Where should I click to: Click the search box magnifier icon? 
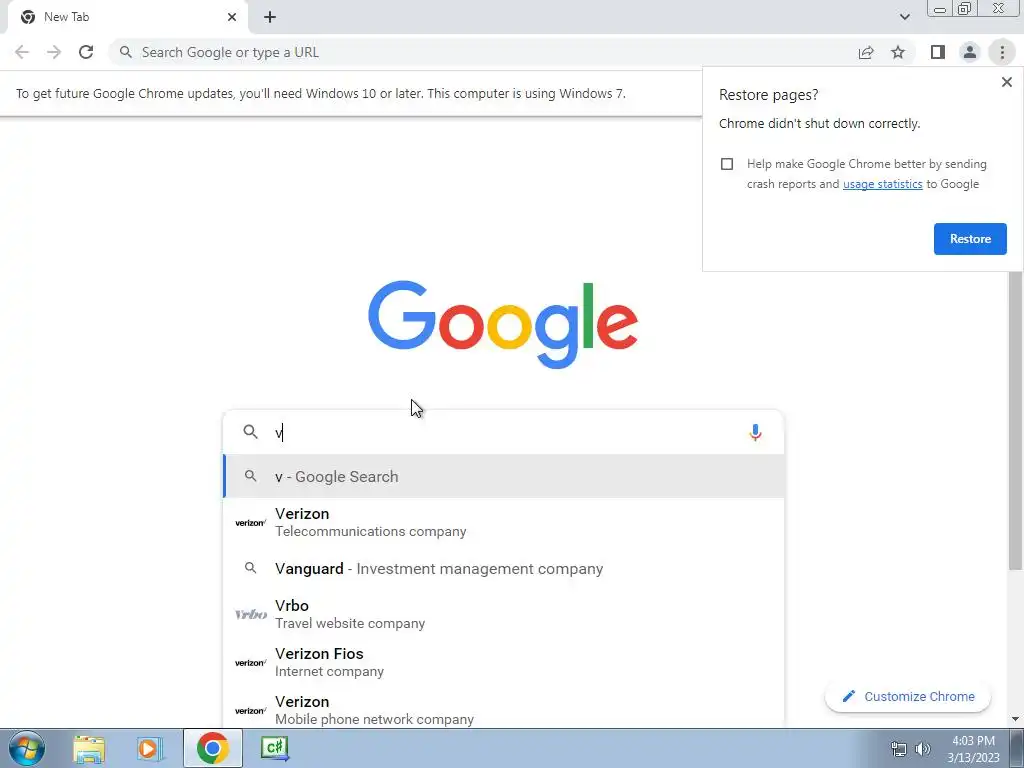point(250,432)
